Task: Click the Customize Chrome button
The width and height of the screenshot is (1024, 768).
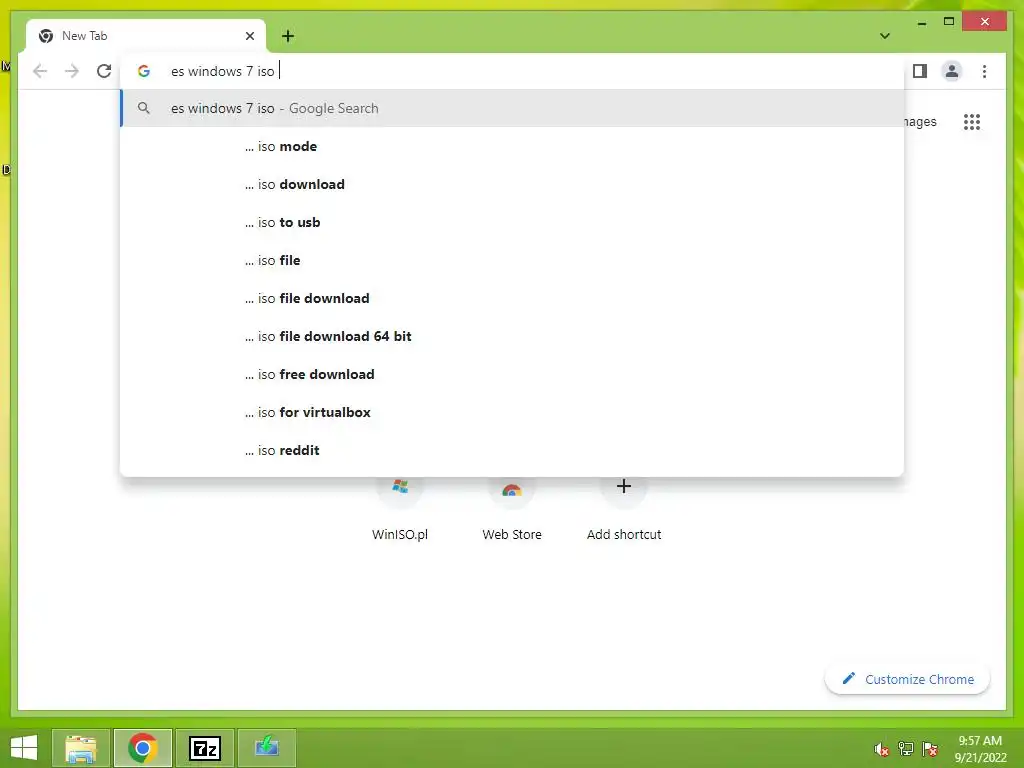Action: [x=908, y=679]
